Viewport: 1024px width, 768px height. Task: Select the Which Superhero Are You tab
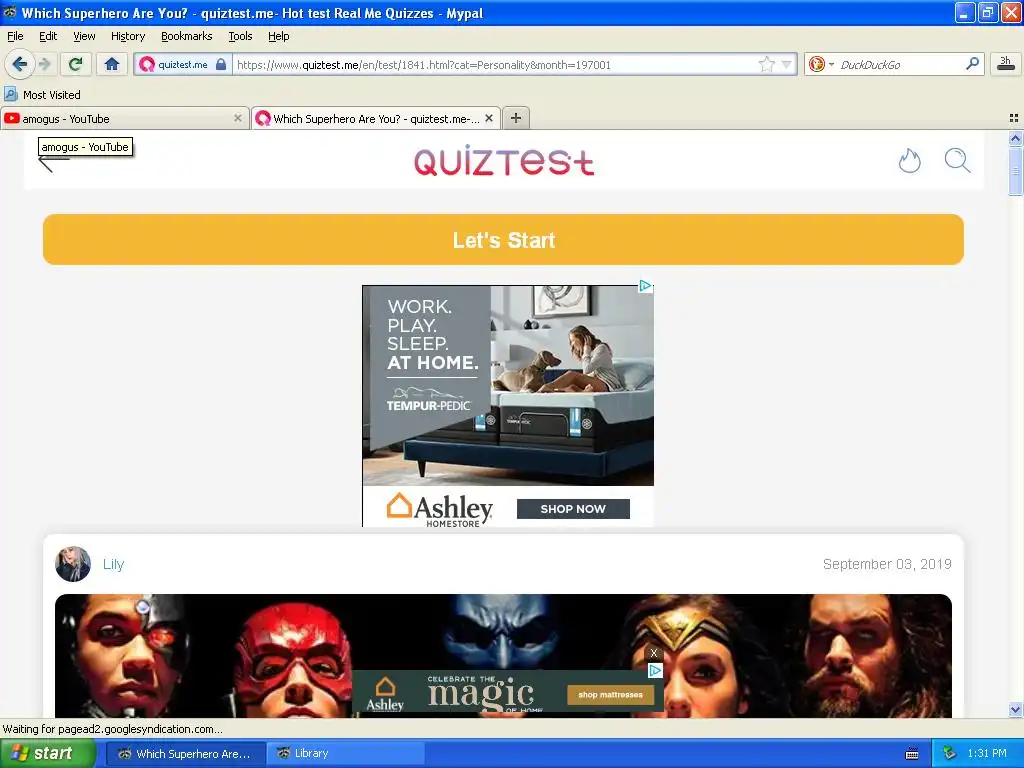coord(376,119)
